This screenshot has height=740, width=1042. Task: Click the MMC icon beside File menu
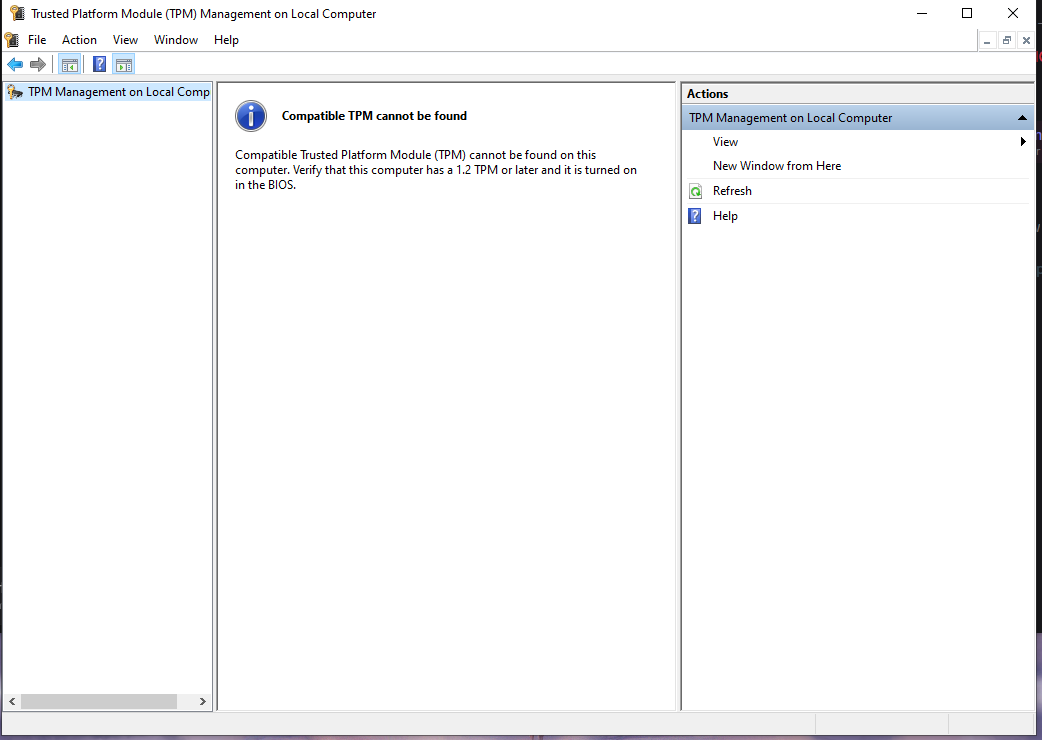pyautogui.click(x=12, y=40)
